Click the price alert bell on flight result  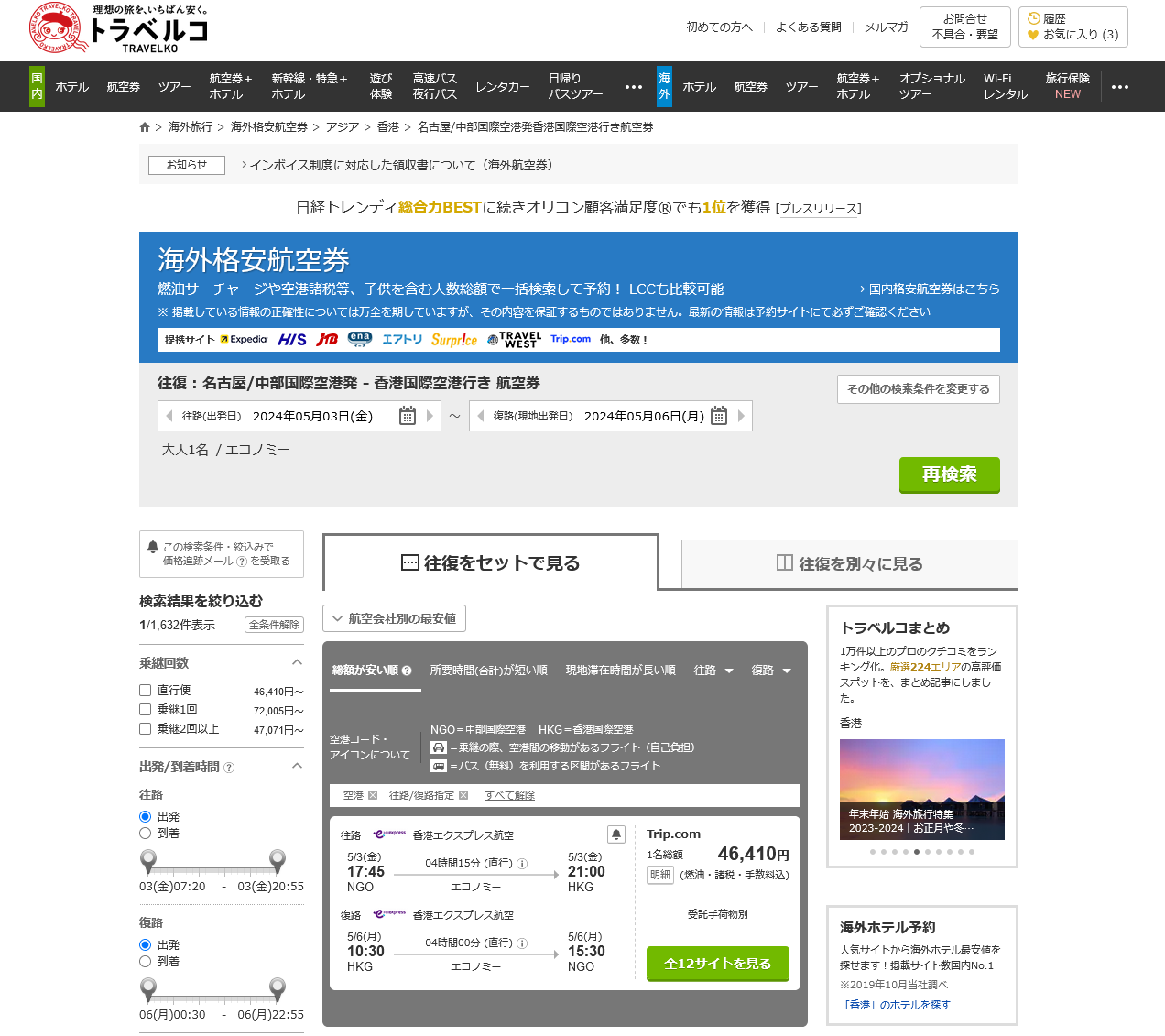616,834
